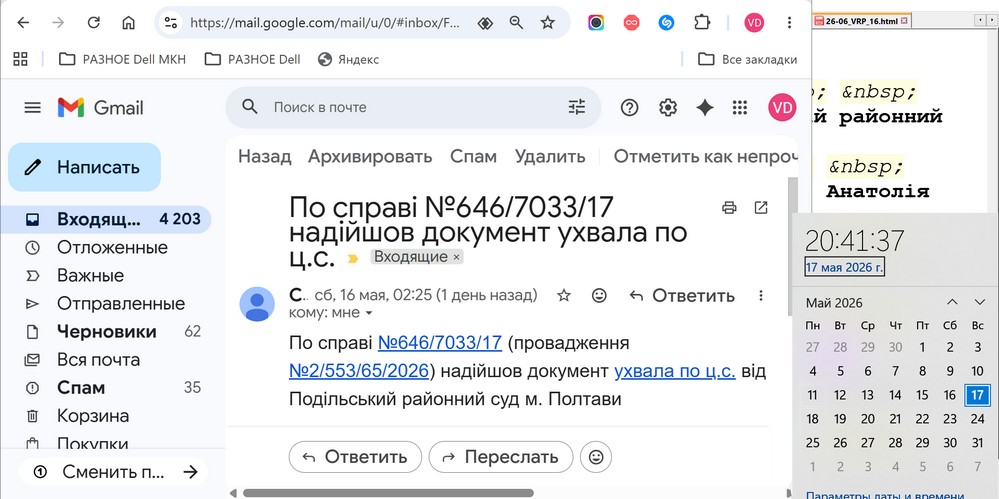Screen dimensions: 999x499
Task: Open Google apps grid icon
Action: (740, 108)
